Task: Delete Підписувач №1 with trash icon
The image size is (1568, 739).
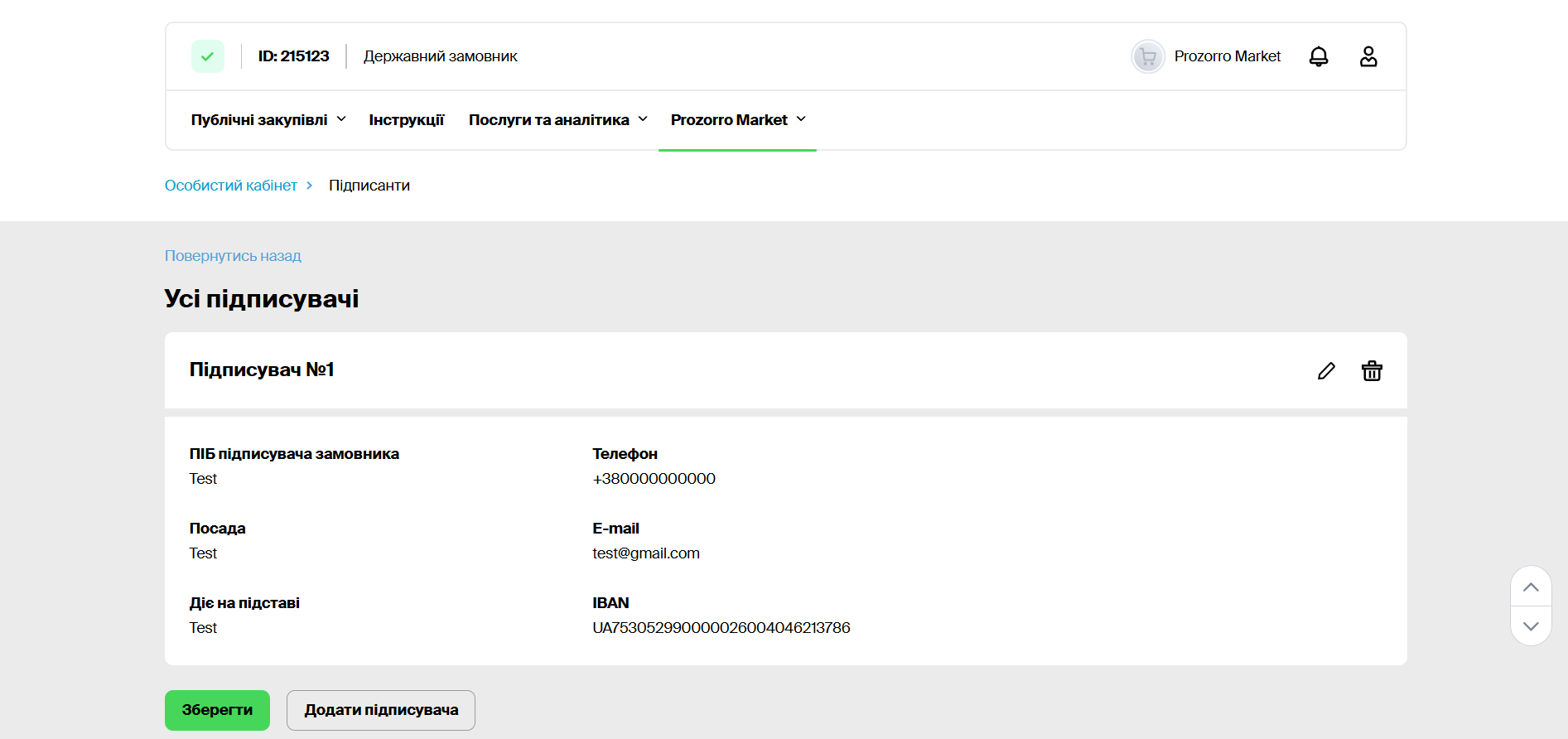Action: click(1372, 371)
